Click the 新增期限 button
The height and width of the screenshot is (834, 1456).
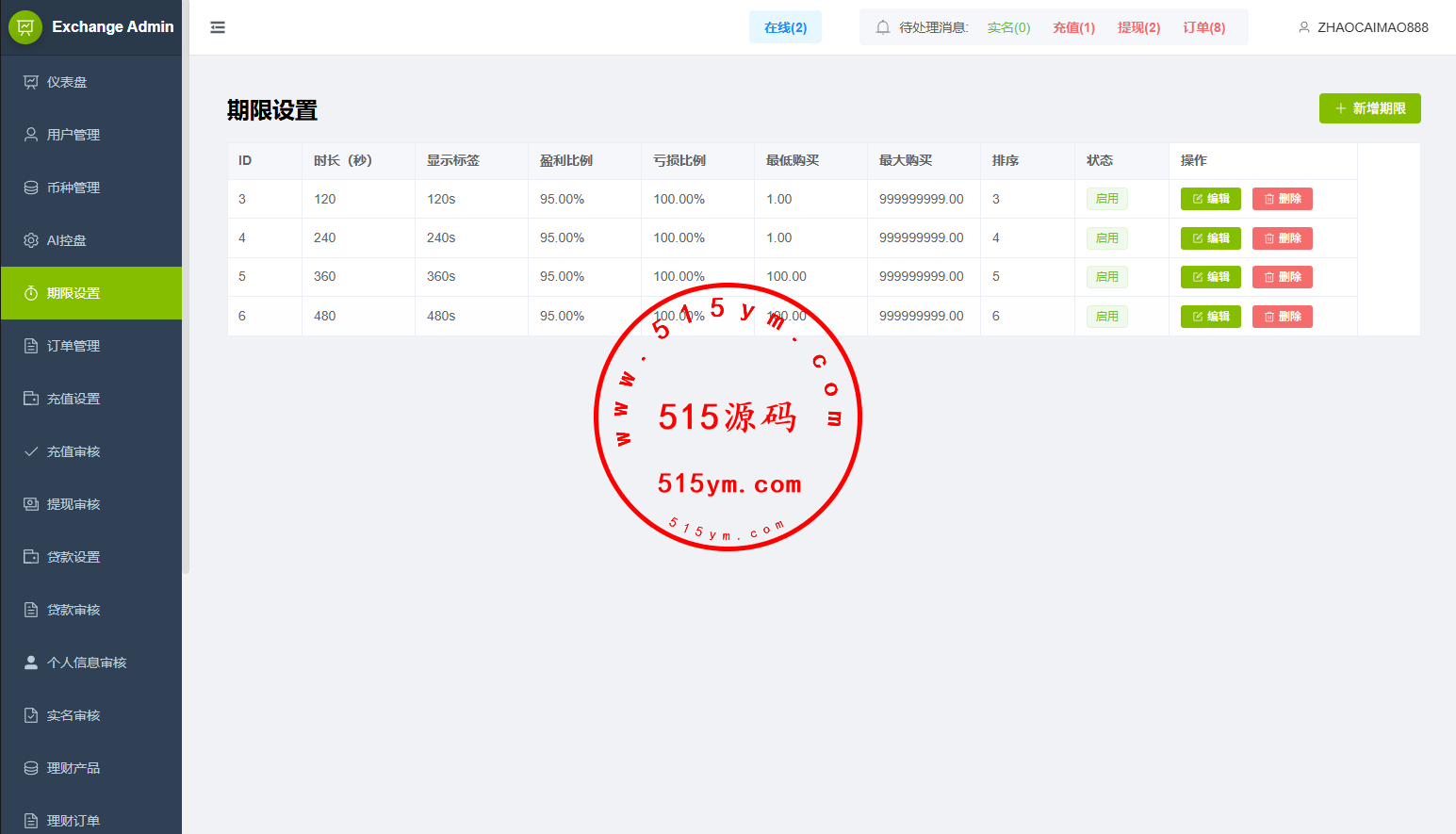coord(1369,108)
